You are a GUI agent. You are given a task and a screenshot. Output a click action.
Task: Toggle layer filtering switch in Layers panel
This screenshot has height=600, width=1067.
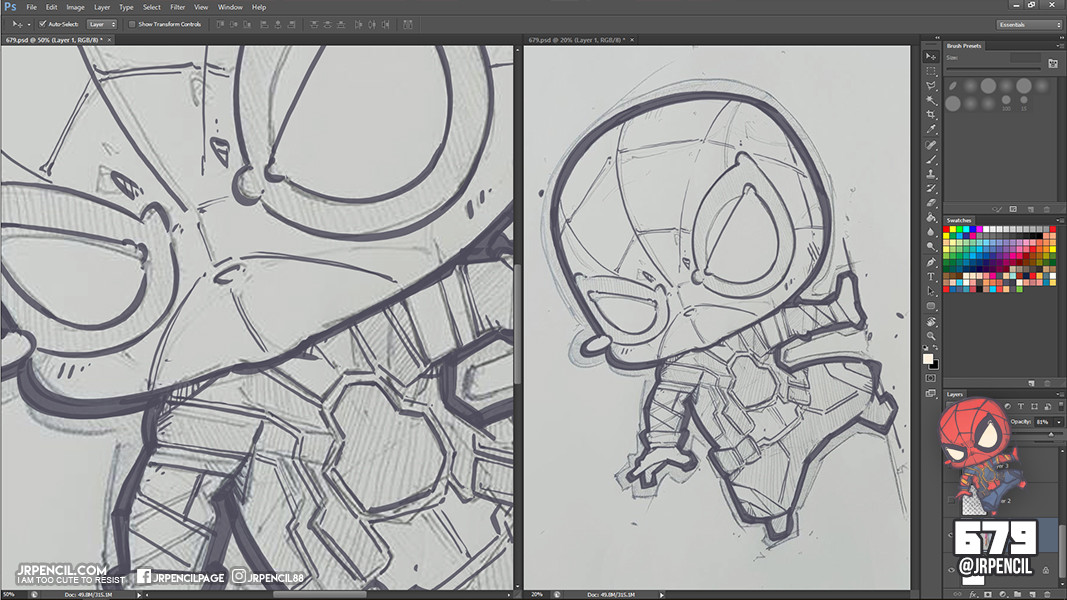[x=1061, y=406]
